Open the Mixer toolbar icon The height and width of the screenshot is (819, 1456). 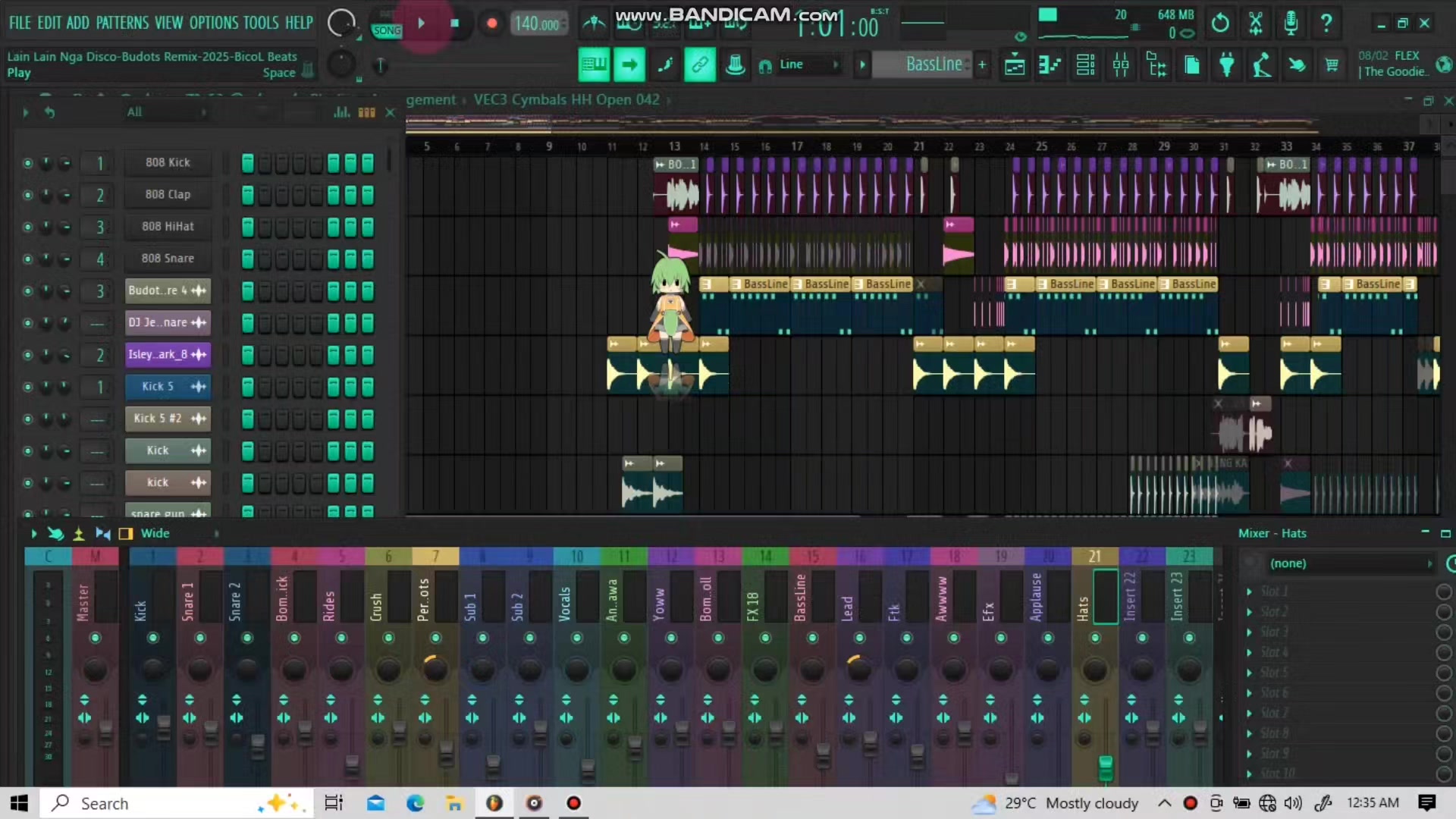tap(1121, 66)
